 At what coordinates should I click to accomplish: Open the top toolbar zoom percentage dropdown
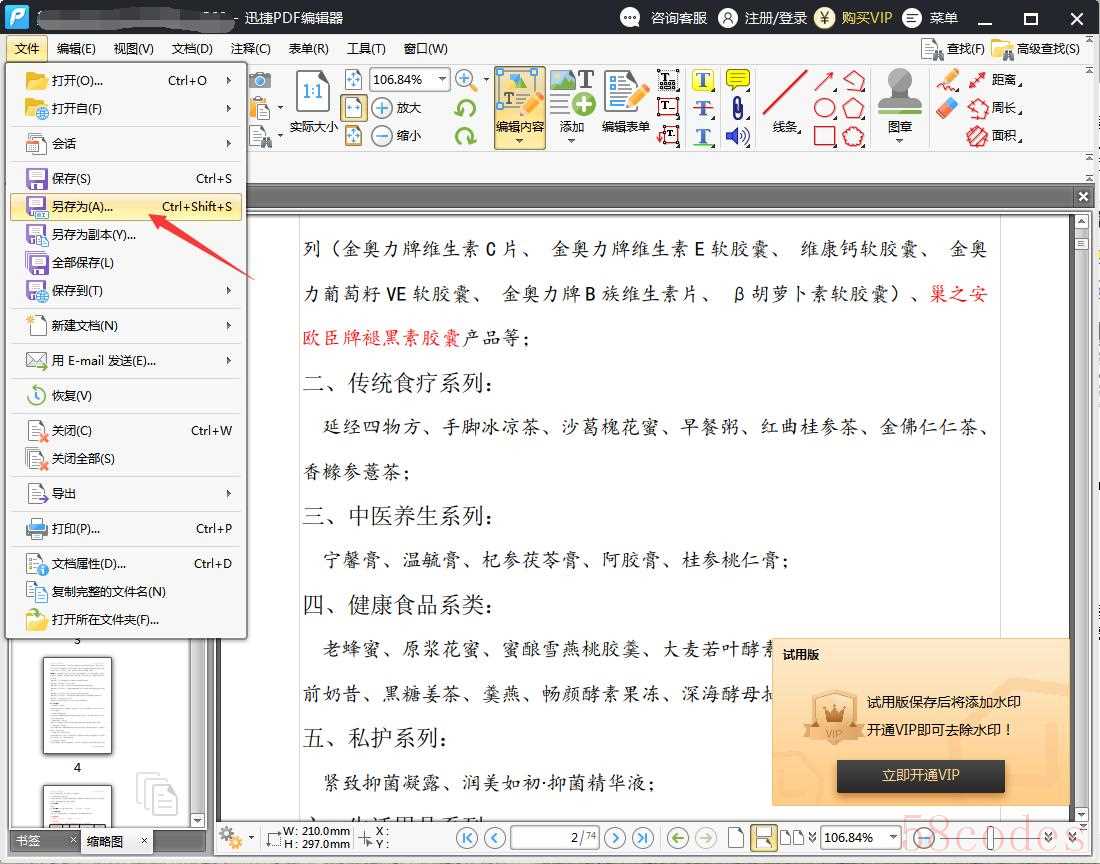(441, 79)
